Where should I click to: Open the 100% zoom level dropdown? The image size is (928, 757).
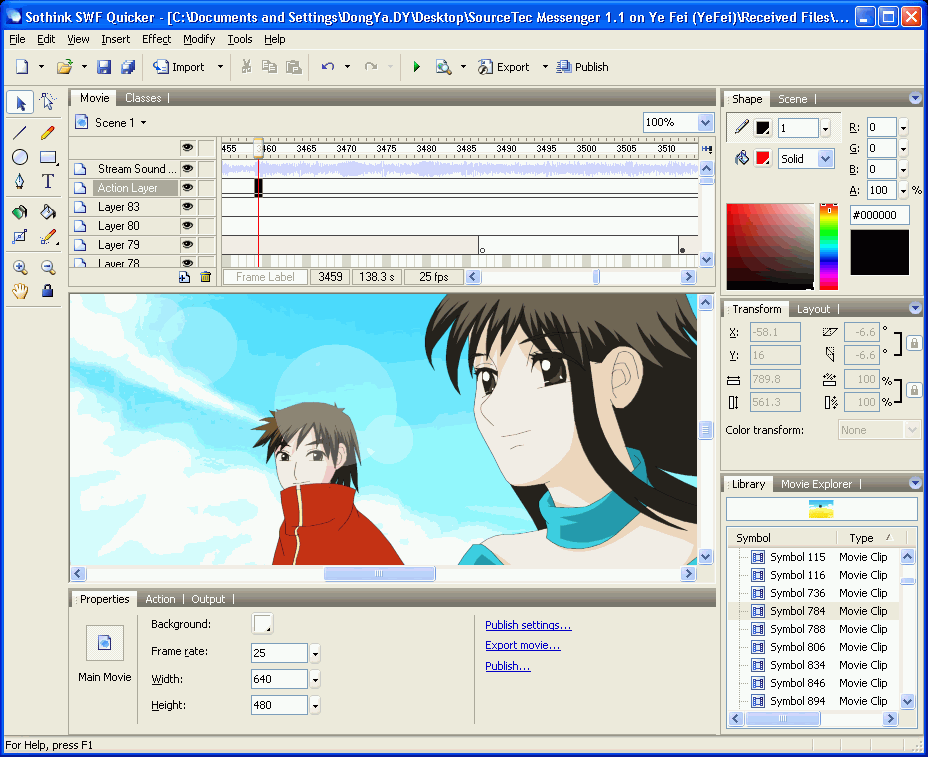pos(705,123)
